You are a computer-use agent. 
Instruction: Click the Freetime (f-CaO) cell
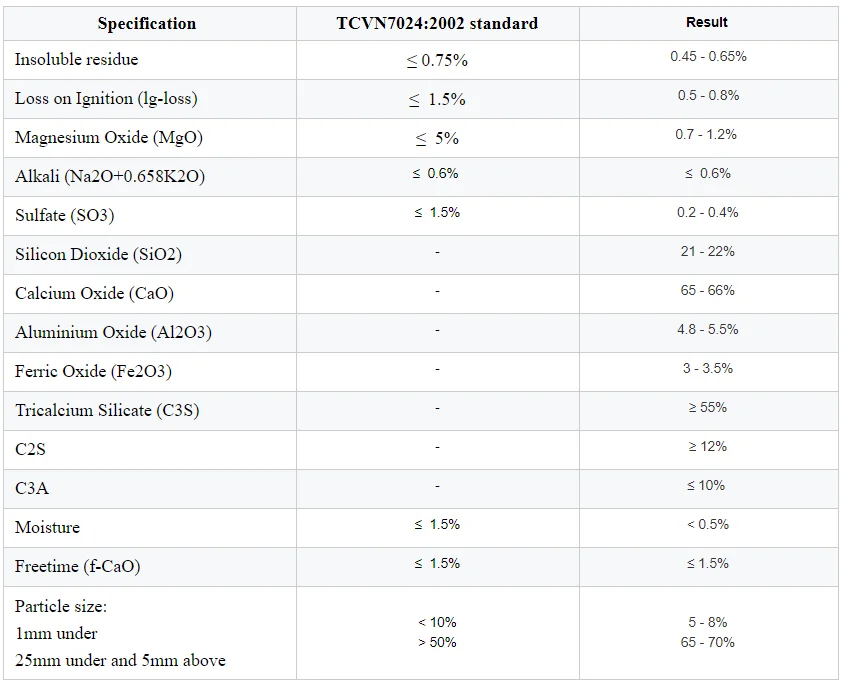click(x=77, y=566)
